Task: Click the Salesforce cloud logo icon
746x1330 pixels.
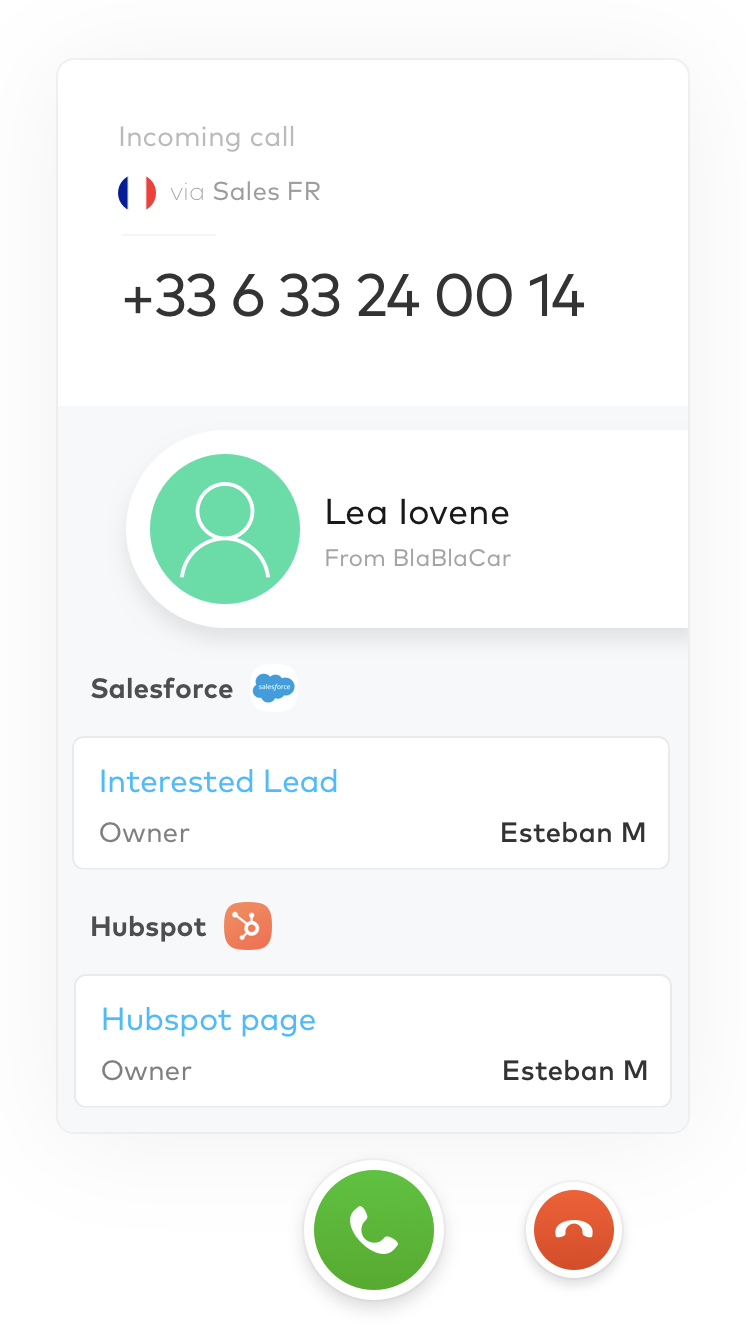Action: (274, 688)
